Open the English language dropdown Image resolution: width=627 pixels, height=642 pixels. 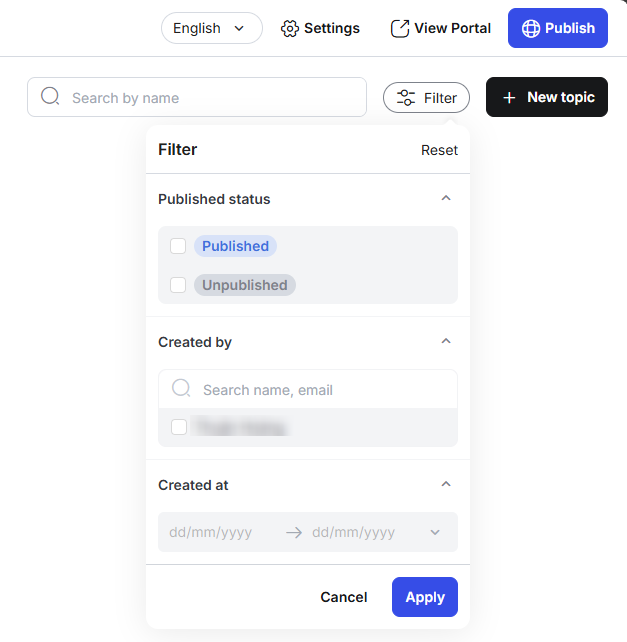tap(212, 28)
